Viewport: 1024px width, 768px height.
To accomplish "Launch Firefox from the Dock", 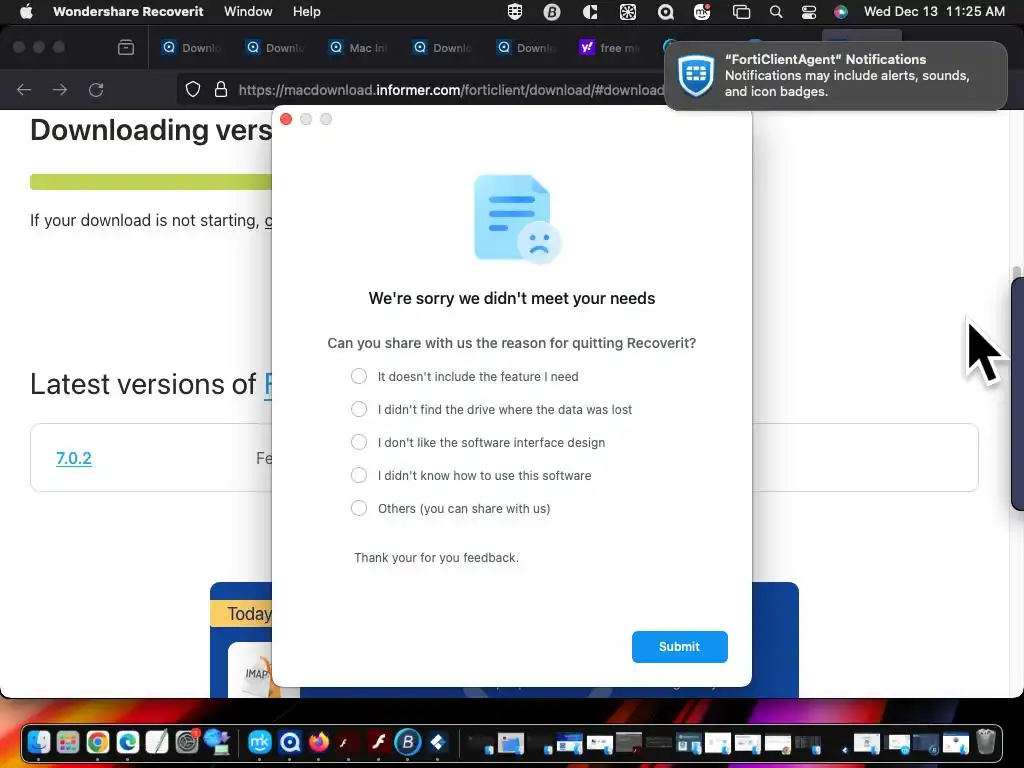I will click(x=319, y=743).
